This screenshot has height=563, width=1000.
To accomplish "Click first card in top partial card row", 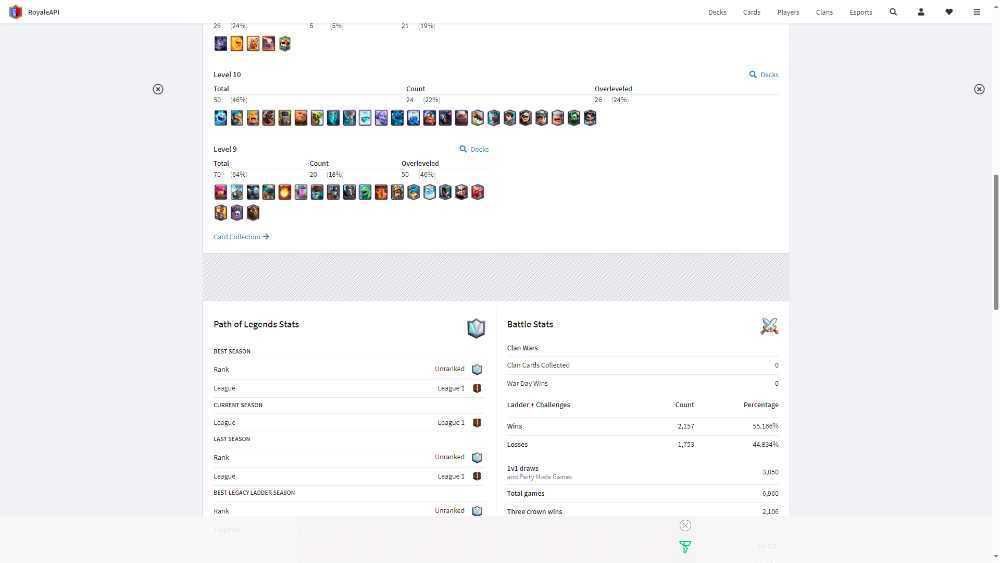I will point(221,43).
